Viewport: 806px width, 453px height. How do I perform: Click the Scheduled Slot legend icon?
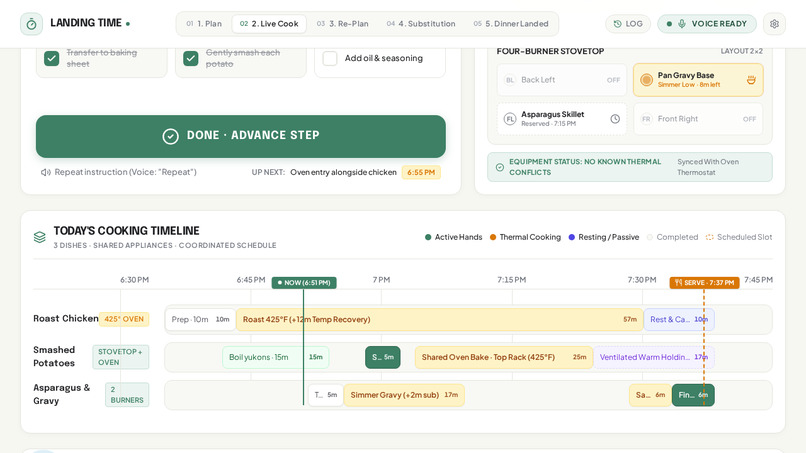click(709, 237)
